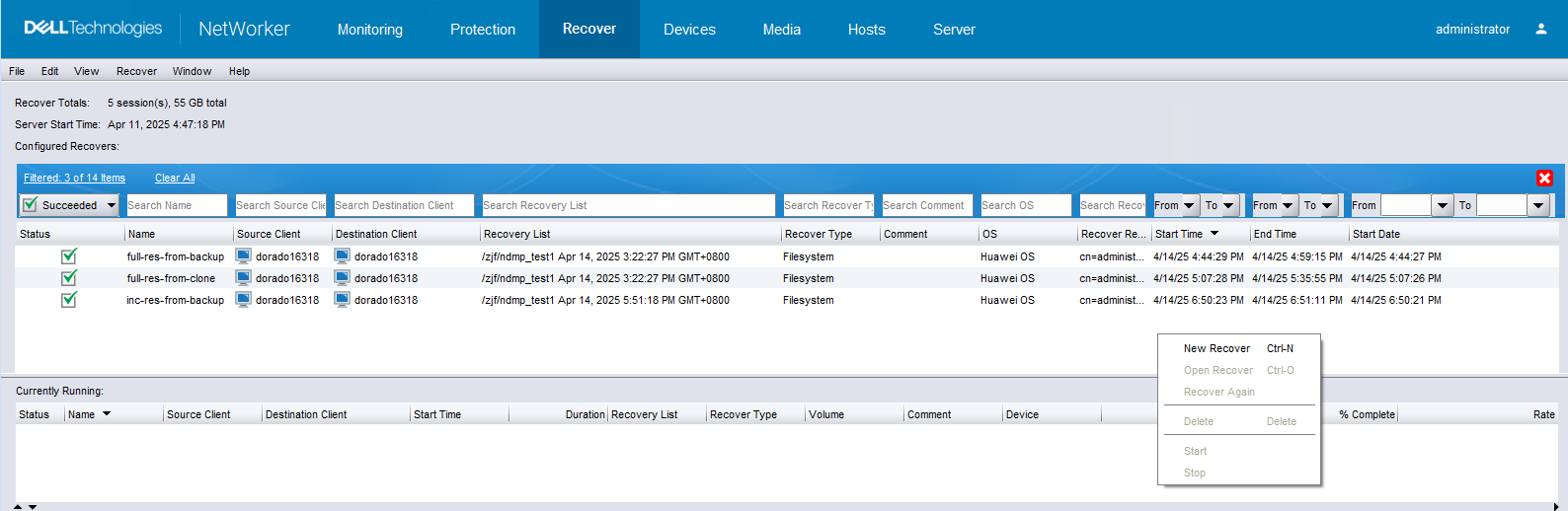1568x511 pixels.
Task: Open the Start Time To dropdown
Action: click(1229, 205)
